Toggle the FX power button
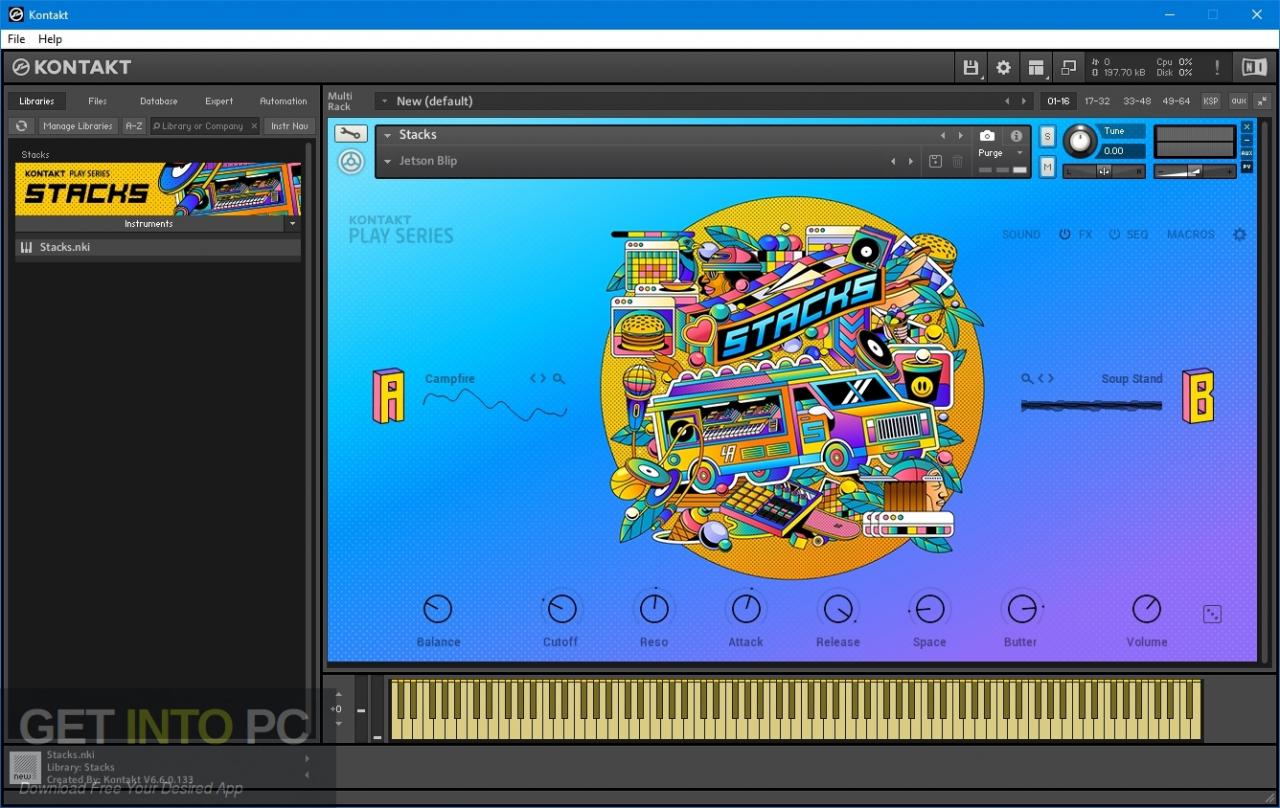Image resolution: width=1280 pixels, height=808 pixels. (1065, 234)
